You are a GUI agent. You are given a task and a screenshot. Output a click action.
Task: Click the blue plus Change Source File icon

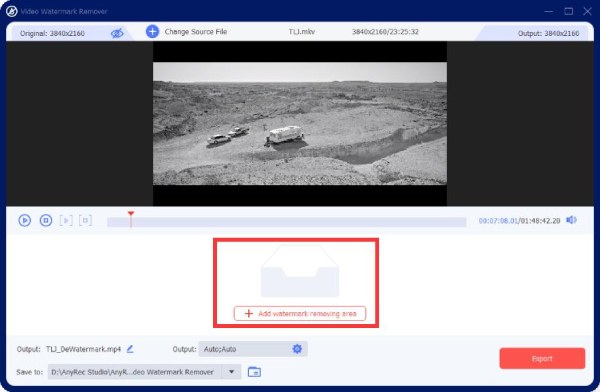click(x=152, y=31)
